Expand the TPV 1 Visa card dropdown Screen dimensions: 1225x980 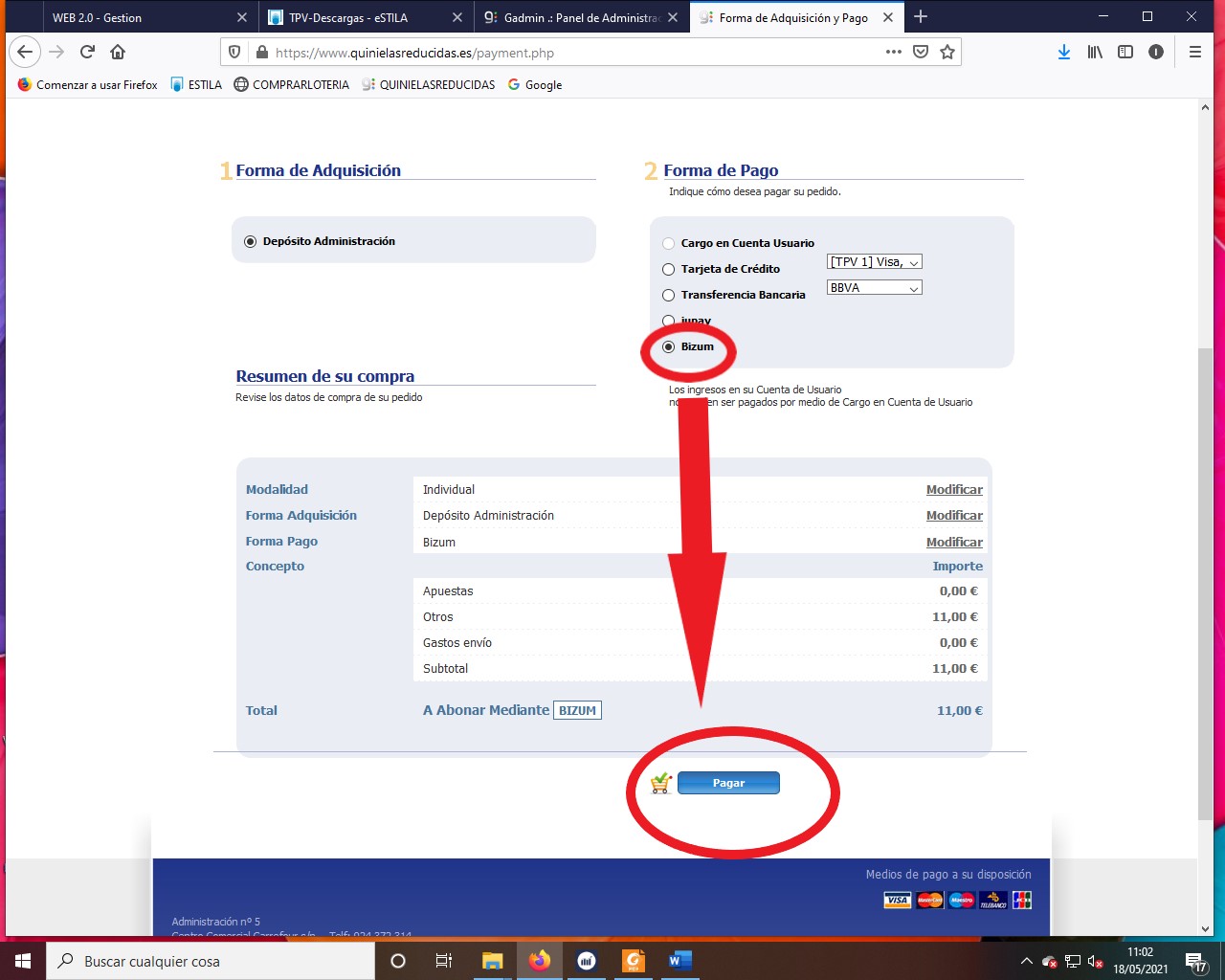[x=875, y=262]
